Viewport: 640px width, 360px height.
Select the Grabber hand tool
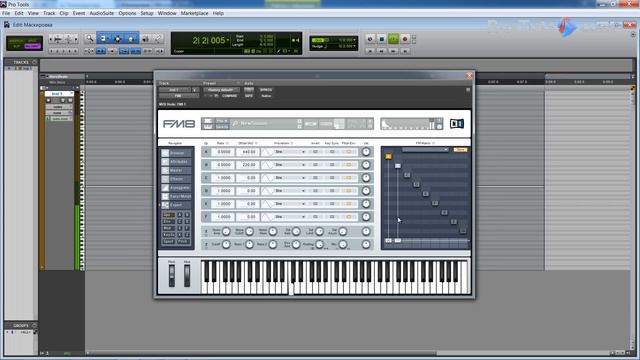tap(131, 39)
